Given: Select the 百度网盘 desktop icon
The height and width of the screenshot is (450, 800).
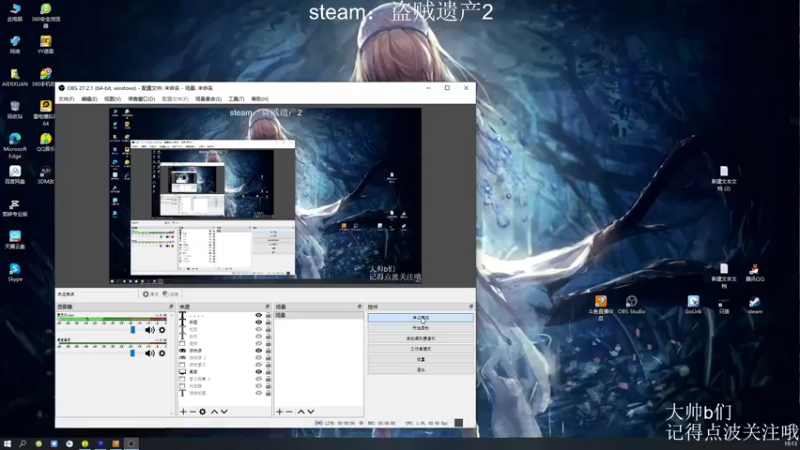Looking at the screenshot, I should coord(15,174).
